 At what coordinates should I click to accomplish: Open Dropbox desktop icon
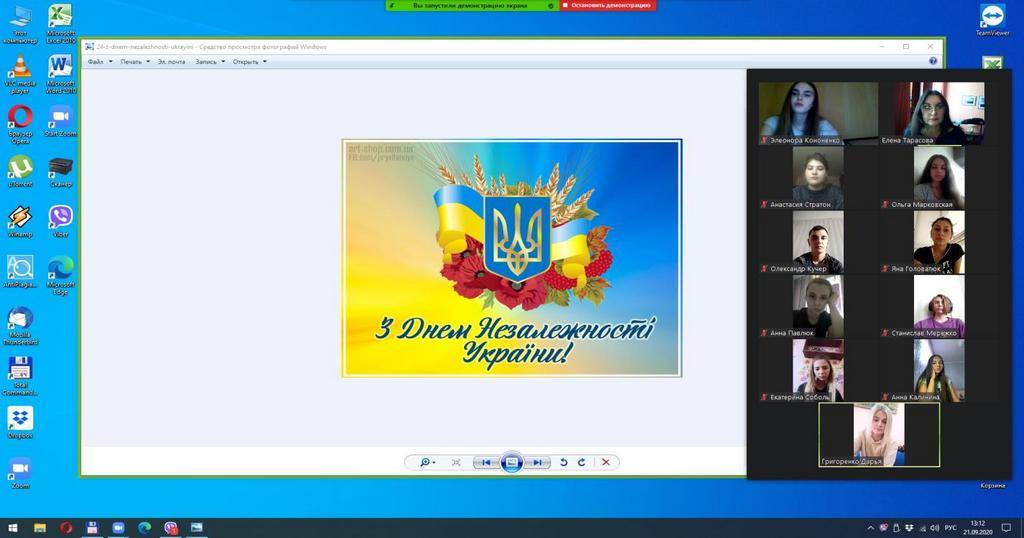20,423
